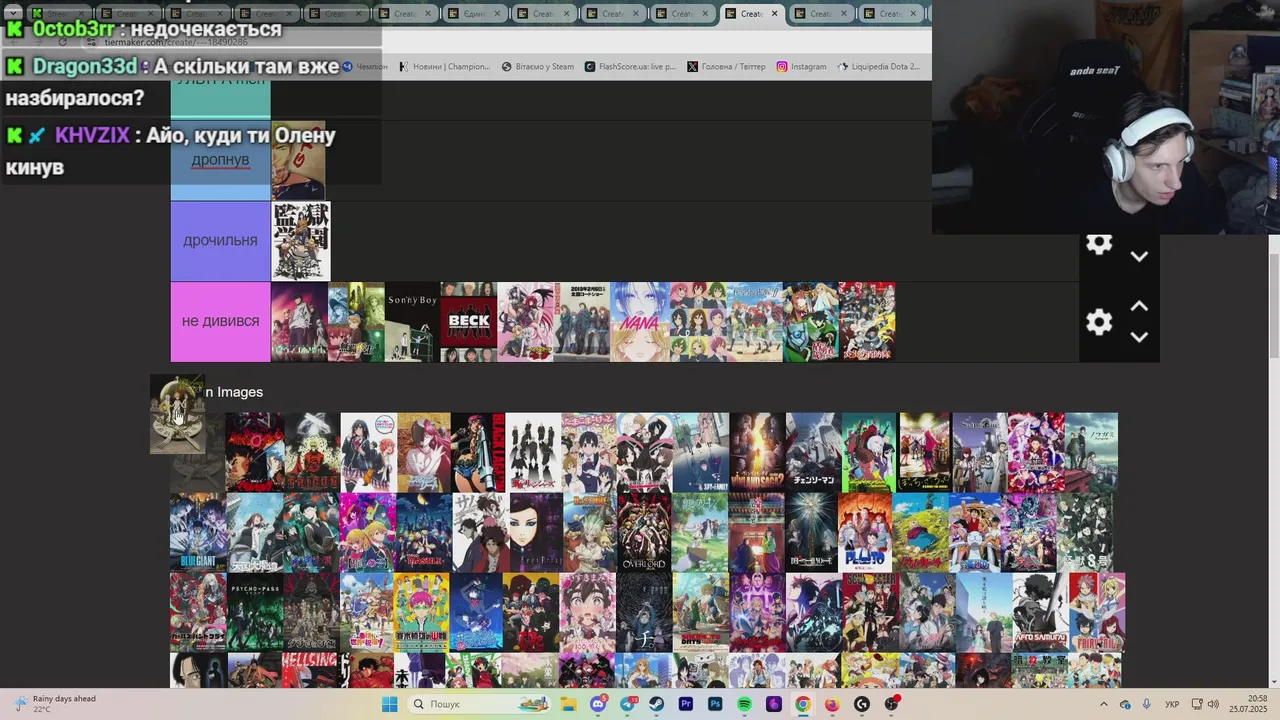Open the Instagram bookmark

click(x=802, y=67)
